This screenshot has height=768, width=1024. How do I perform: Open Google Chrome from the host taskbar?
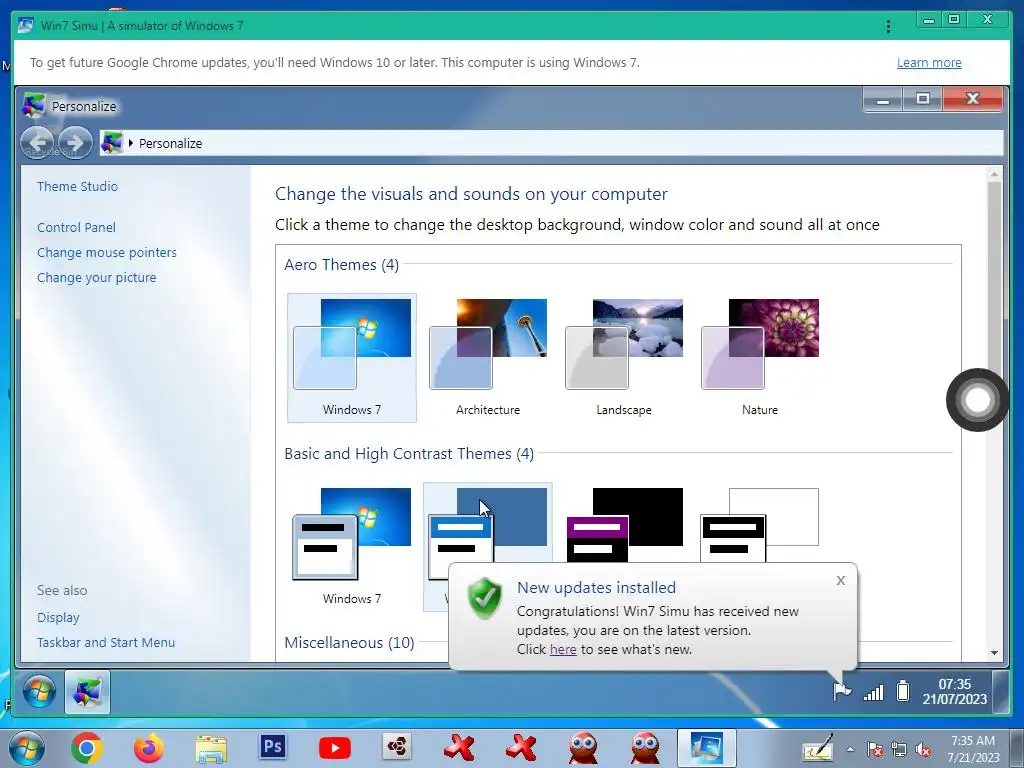[88, 748]
